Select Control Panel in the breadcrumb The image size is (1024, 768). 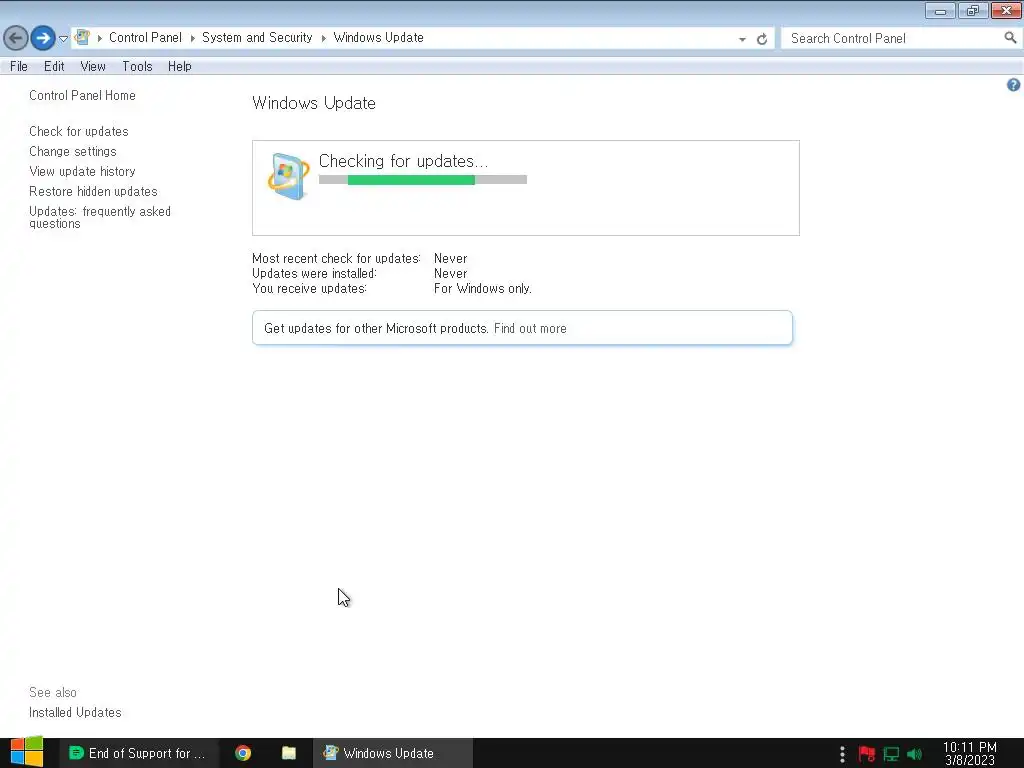pyautogui.click(x=145, y=37)
